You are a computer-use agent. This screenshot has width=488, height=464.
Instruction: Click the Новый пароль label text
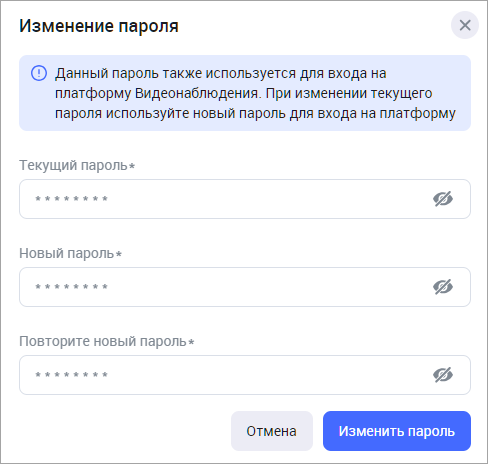point(67,253)
